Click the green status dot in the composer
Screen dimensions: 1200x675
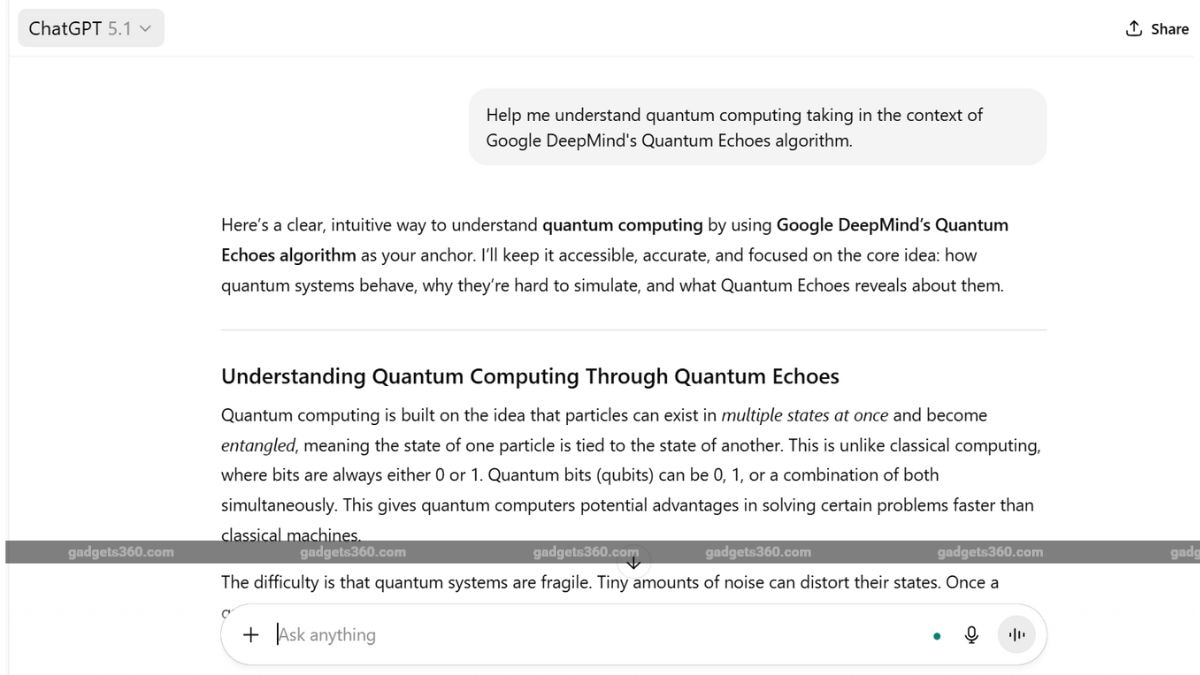(937, 635)
